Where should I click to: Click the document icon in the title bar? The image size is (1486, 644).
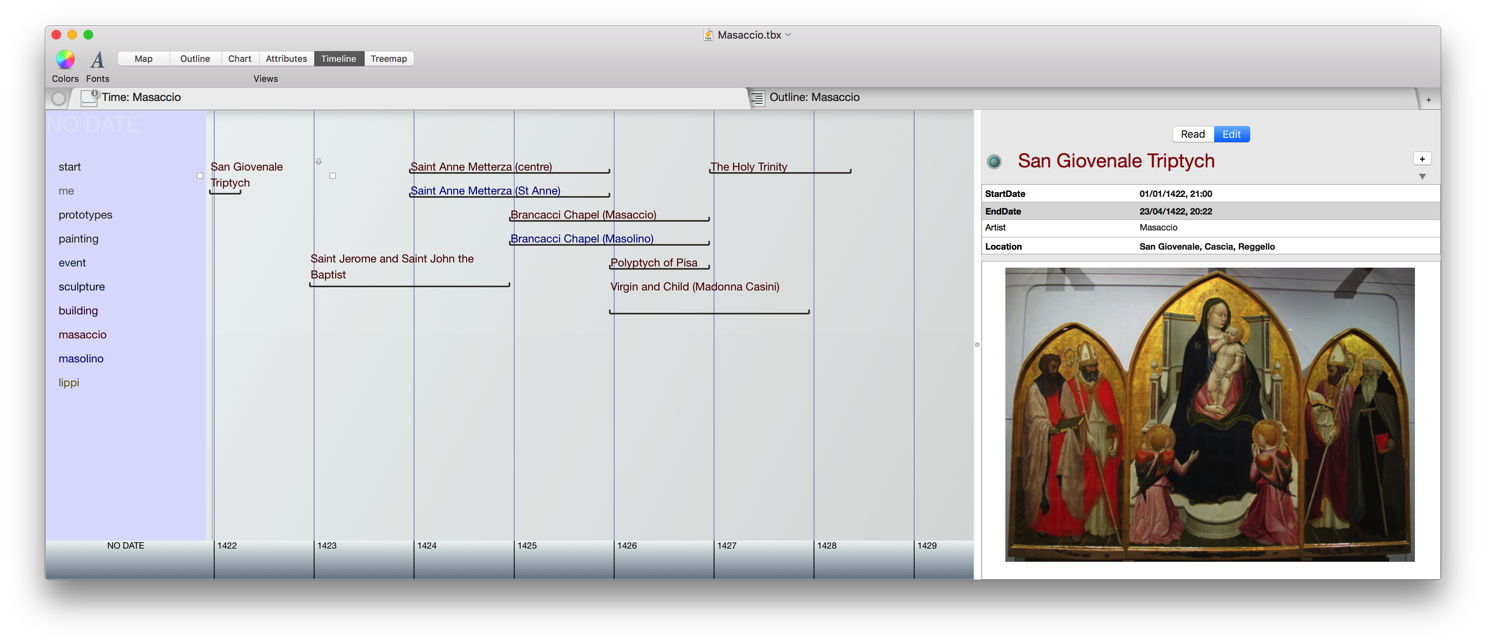tap(709, 35)
